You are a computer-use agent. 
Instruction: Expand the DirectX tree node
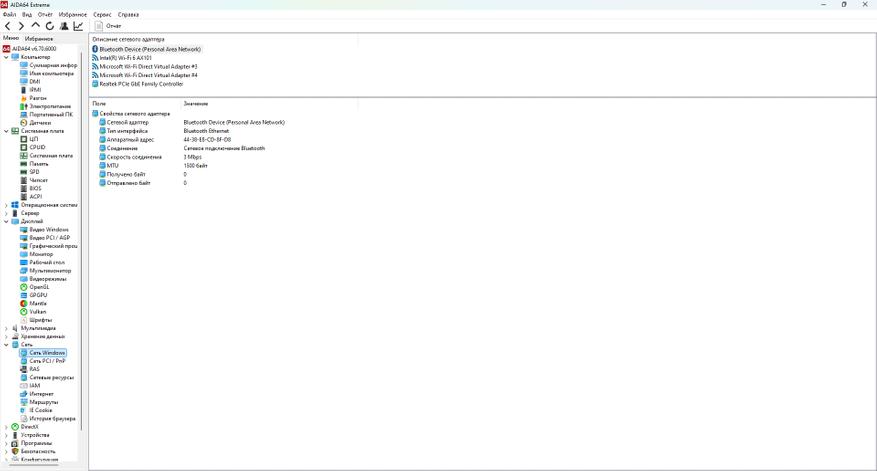[x=6, y=427]
